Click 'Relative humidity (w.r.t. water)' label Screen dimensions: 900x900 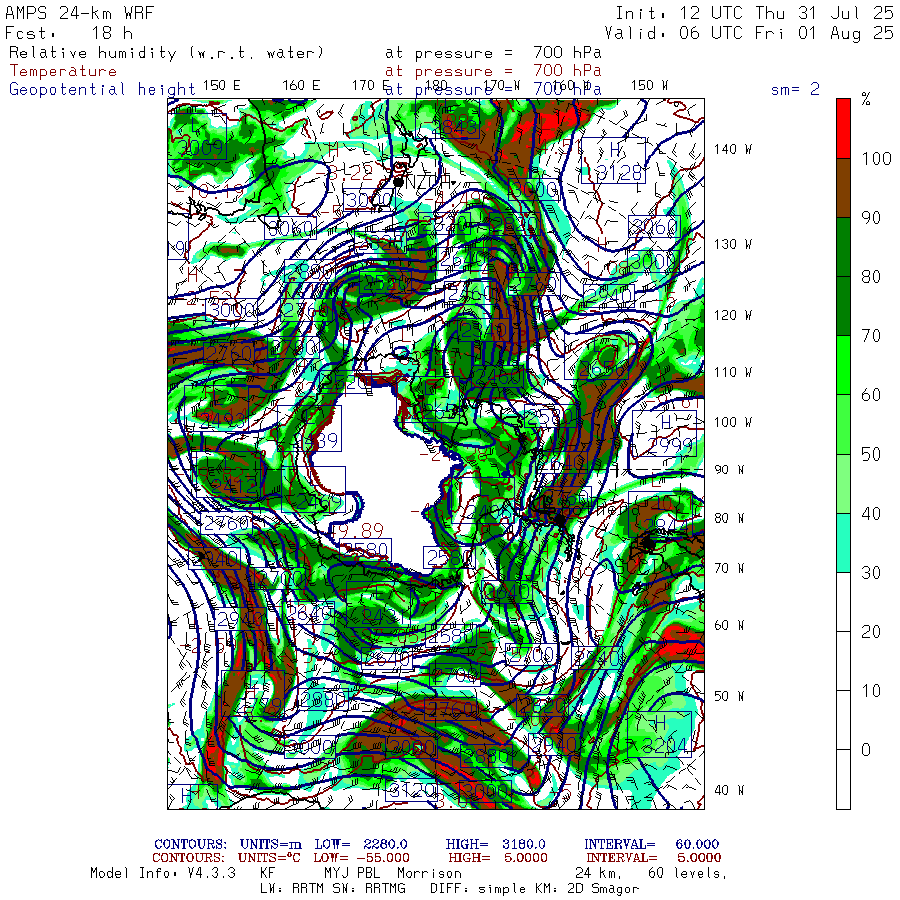click(x=167, y=53)
